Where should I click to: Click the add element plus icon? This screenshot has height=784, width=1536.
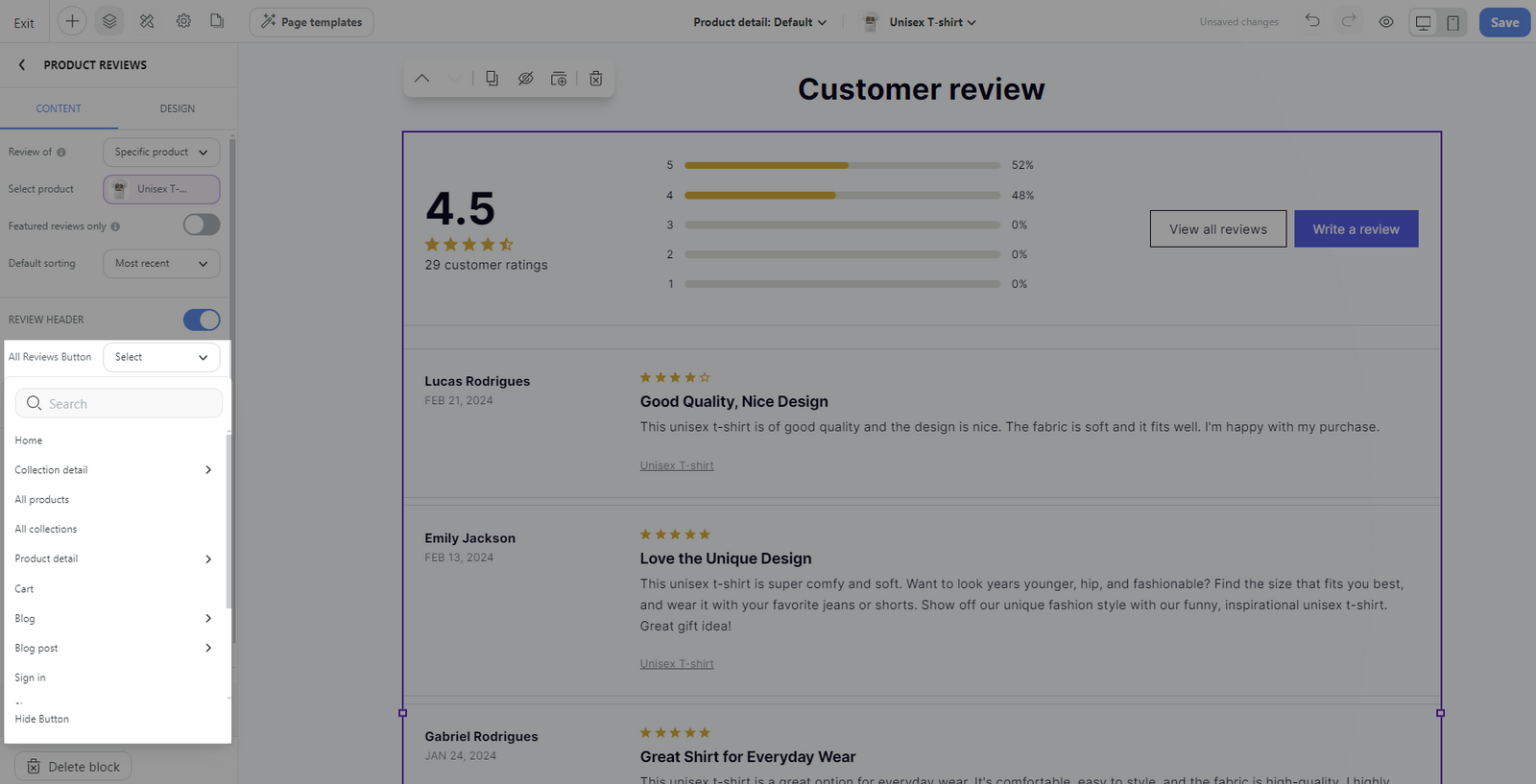(72, 21)
